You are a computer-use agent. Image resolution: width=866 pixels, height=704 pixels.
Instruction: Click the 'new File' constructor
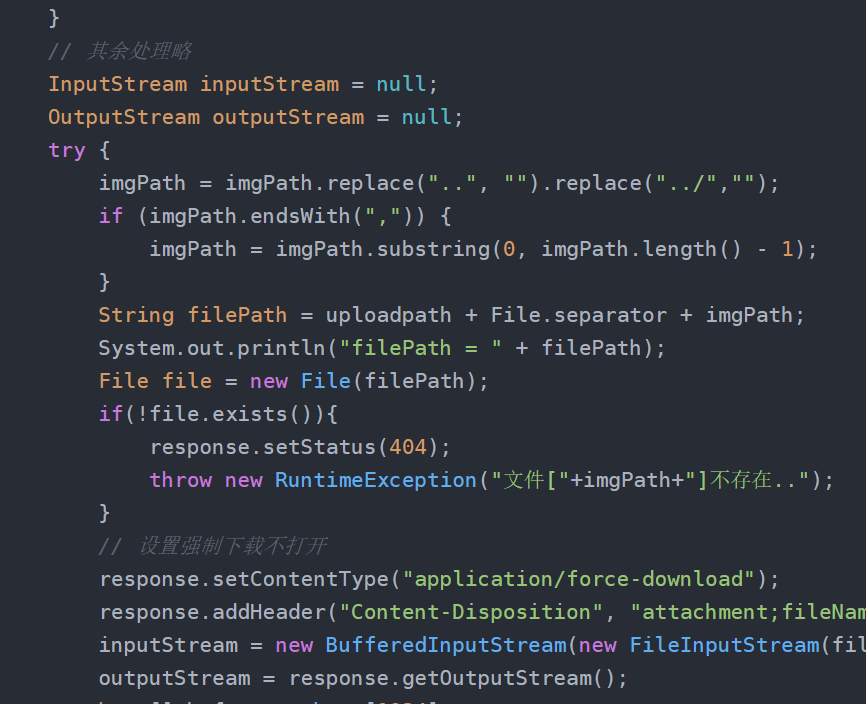click(x=300, y=381)
